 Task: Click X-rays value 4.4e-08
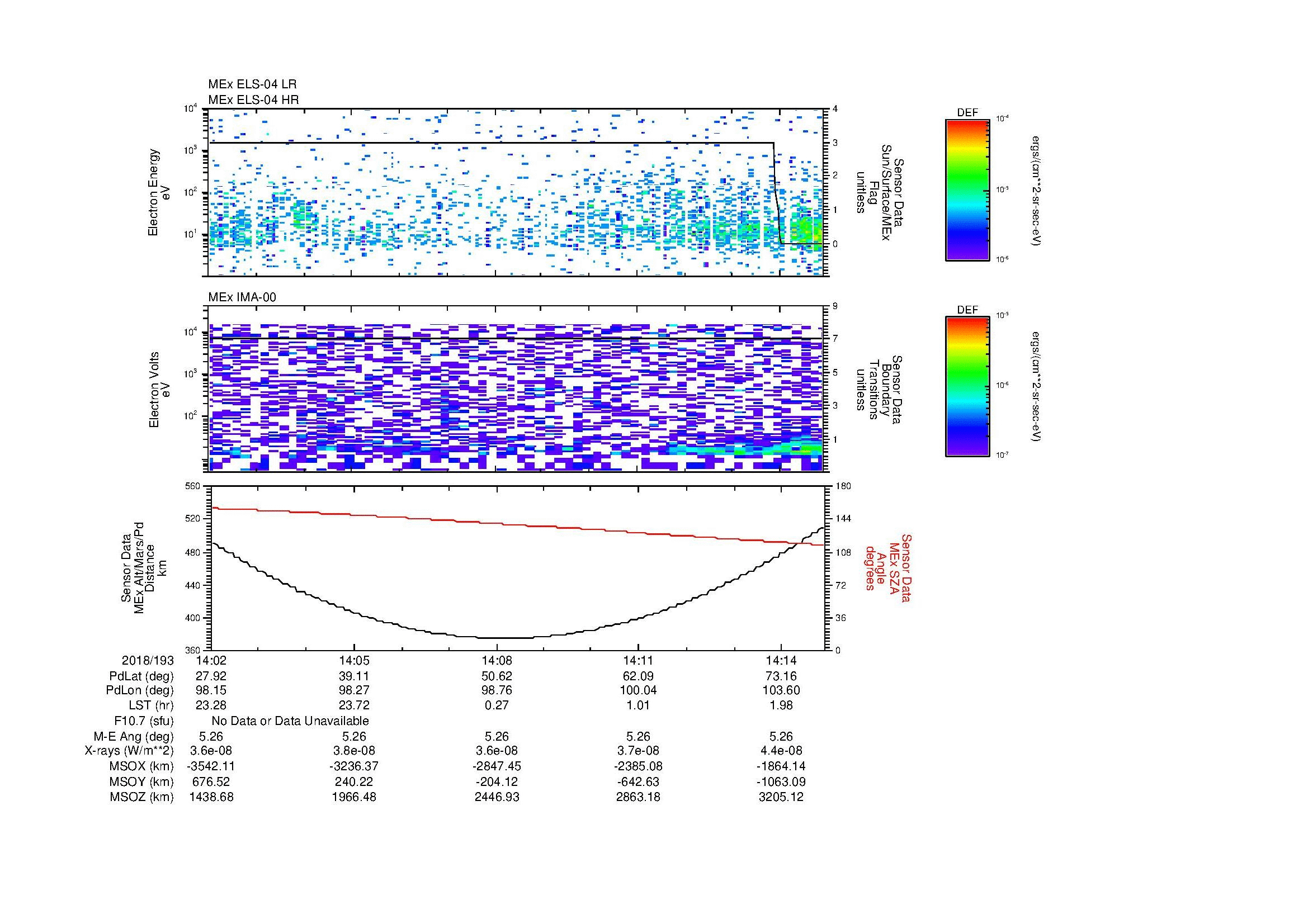click(x=781, y=751)
